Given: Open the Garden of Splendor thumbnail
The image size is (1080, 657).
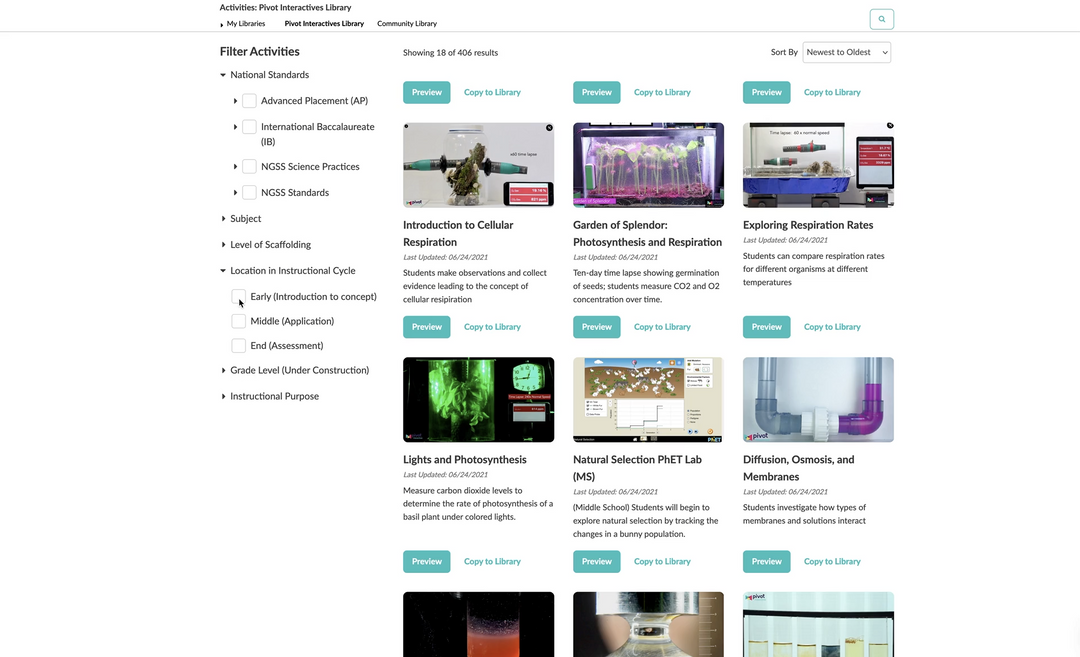Looking at the screenshot, I should (648, 164).
